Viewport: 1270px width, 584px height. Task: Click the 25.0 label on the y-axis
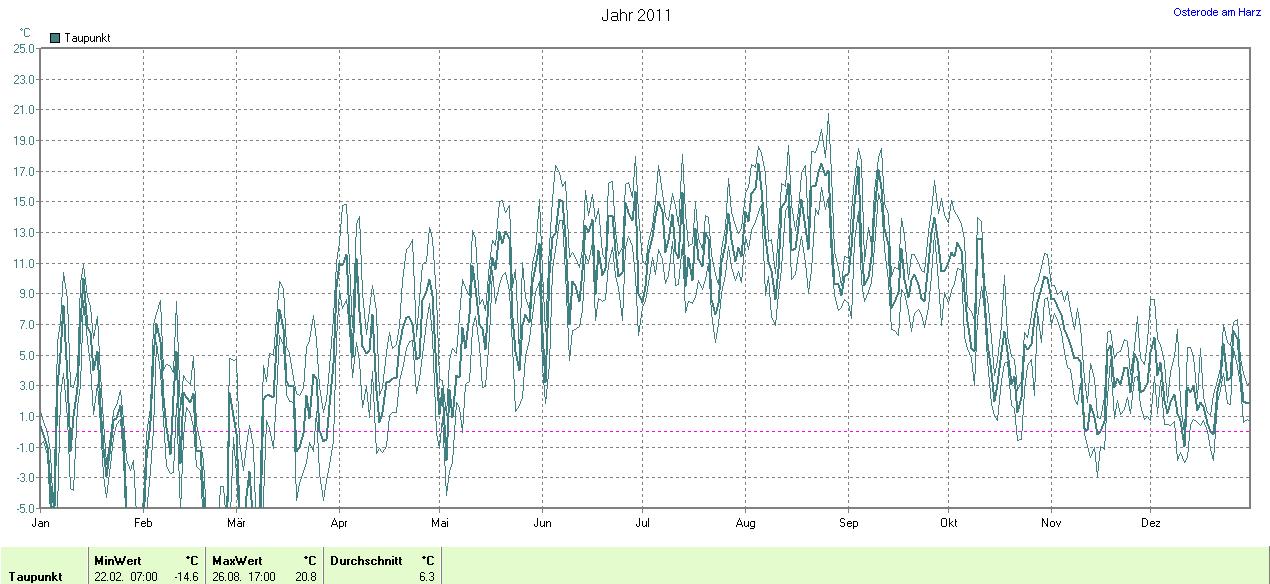click(23, 48)
